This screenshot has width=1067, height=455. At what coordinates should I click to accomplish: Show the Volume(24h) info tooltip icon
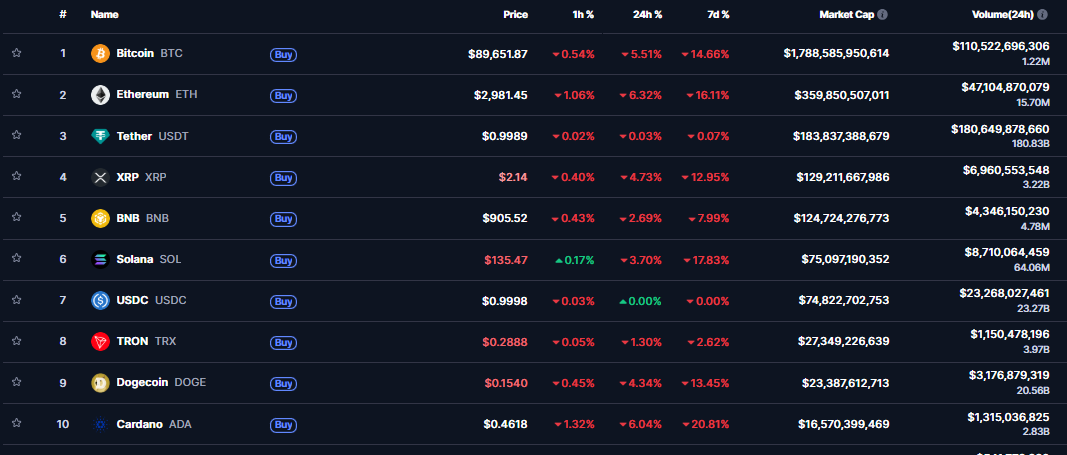1043,15
